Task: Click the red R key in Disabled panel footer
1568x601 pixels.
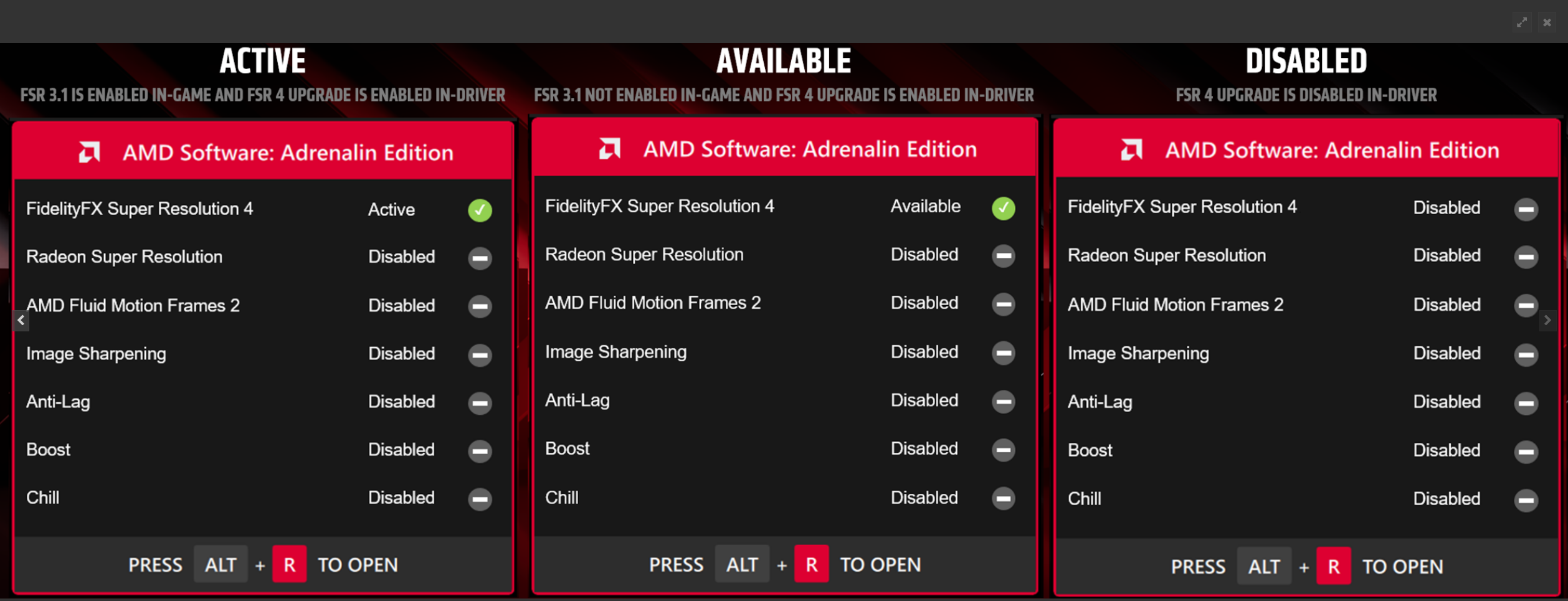Action: coord(1333,566)
